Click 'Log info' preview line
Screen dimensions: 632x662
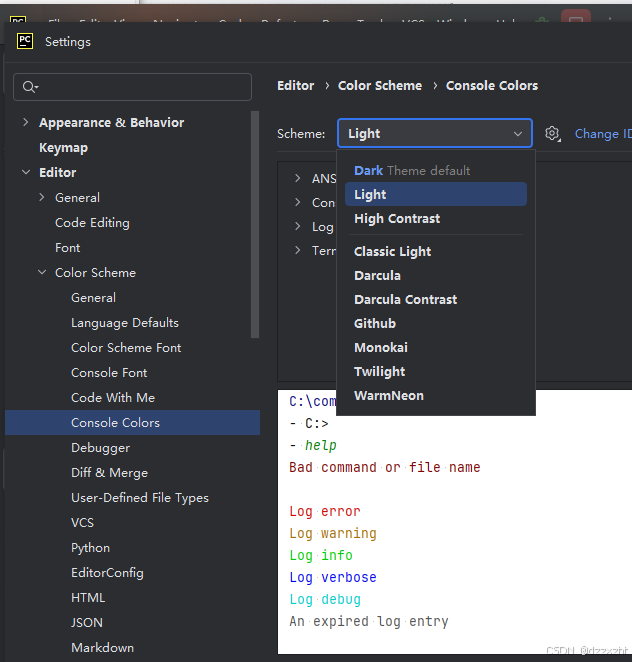tap(321, 555)
